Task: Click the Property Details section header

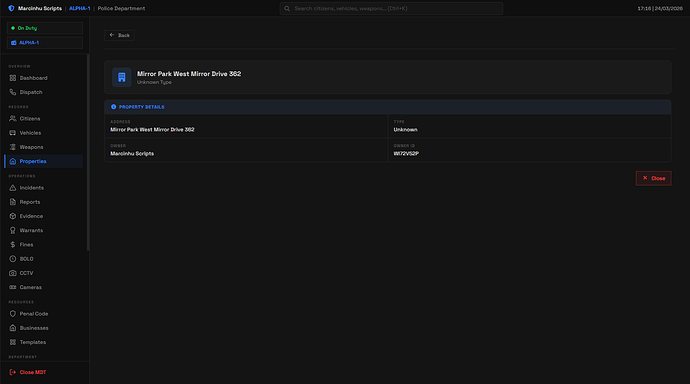Action: (x=388, y=107)
